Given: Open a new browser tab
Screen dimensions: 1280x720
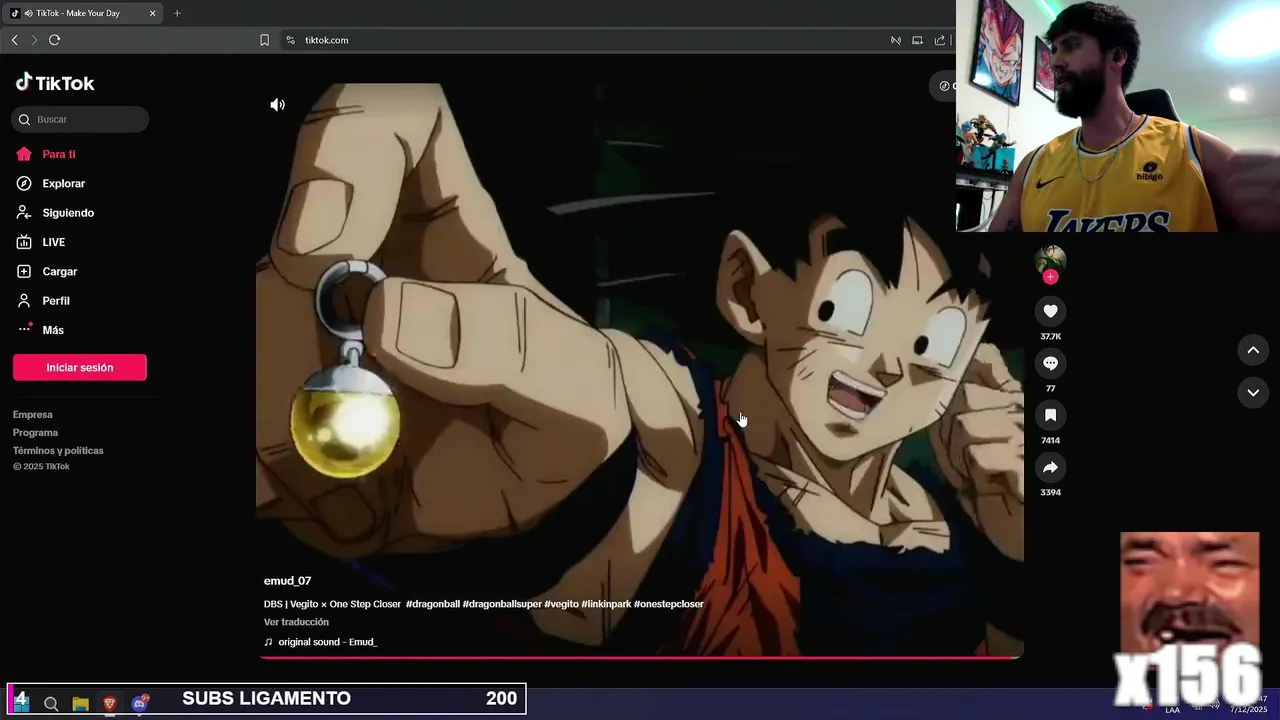Looking at the screenshot, I should pyautogui.click(x=177, y=13).
